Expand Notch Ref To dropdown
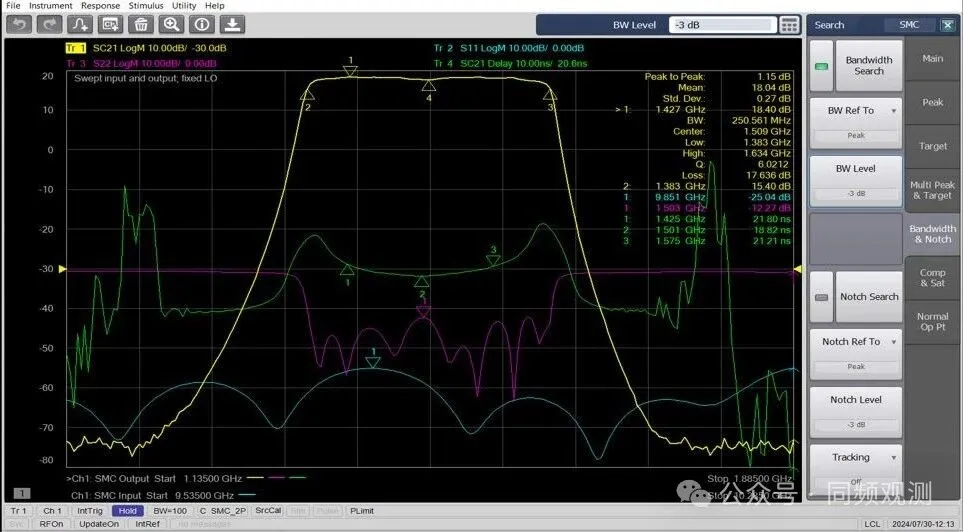This screenshot has height=532, width=963. tap(894, 342)
